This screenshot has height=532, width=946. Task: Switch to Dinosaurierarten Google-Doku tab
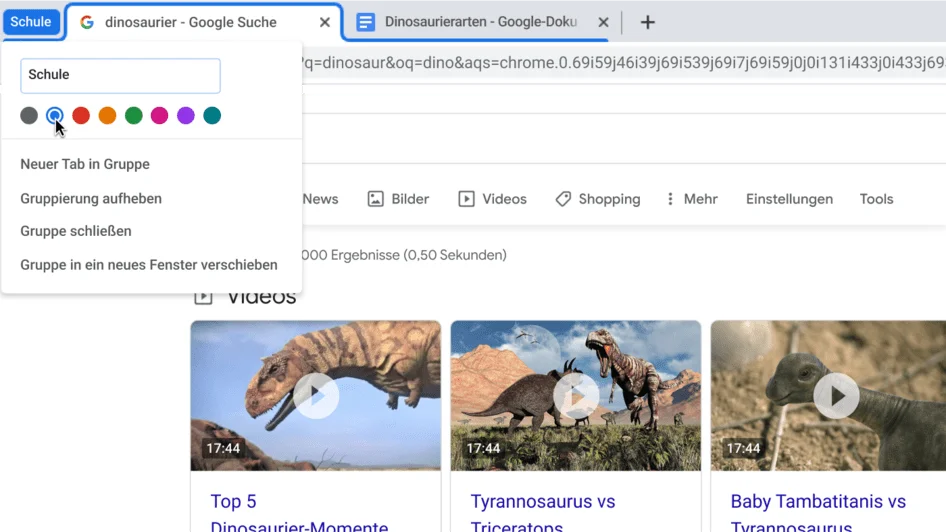pos(481,22)
